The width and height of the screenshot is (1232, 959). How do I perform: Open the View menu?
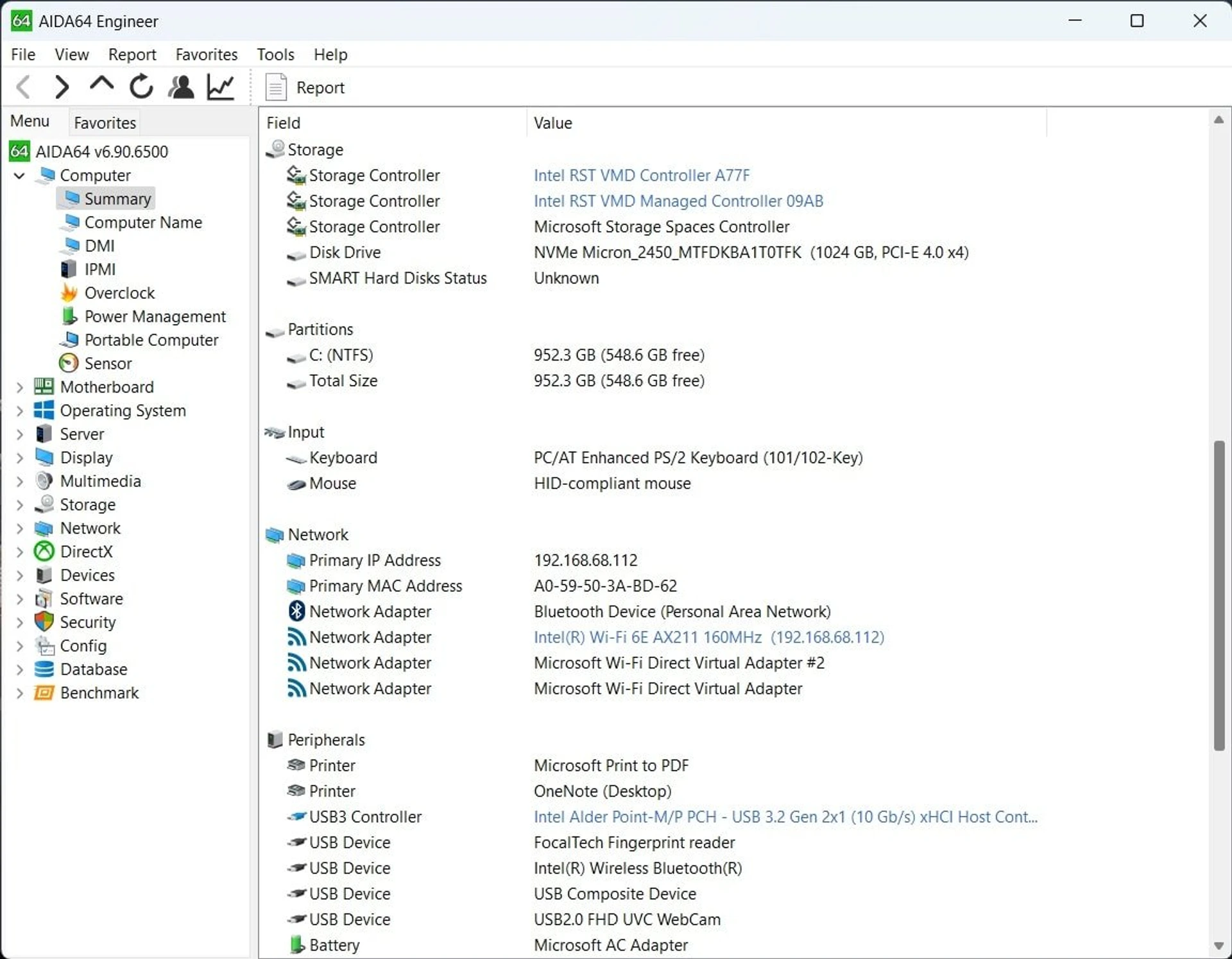tap(71, 55)
